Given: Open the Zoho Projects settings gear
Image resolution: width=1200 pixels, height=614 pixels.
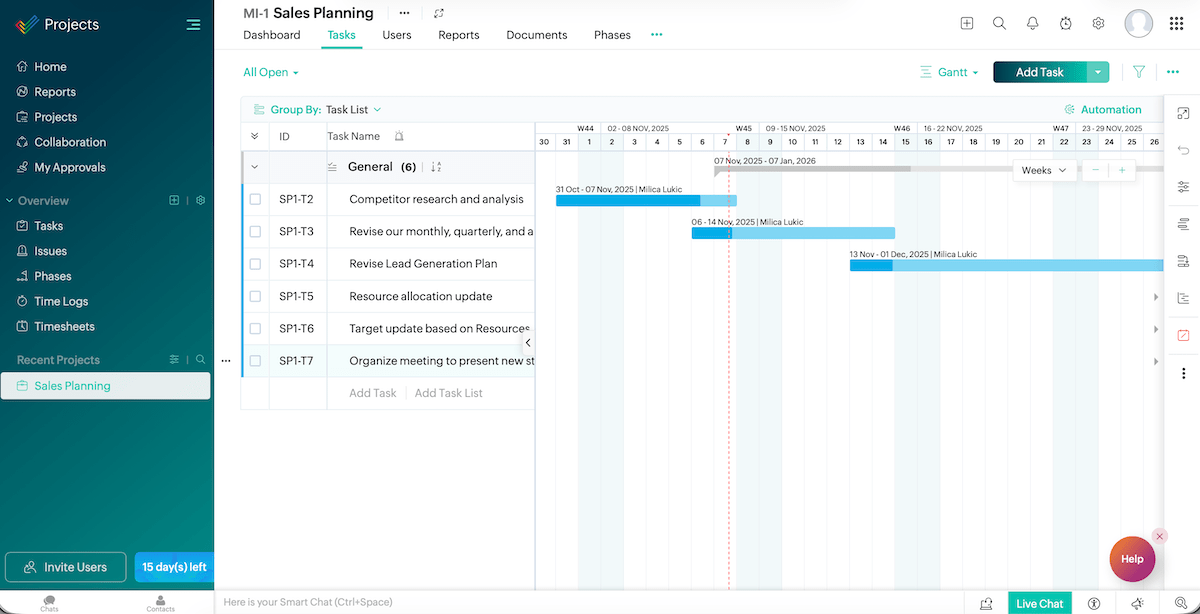Looking at the screenshot, I should coord(1098,23).
